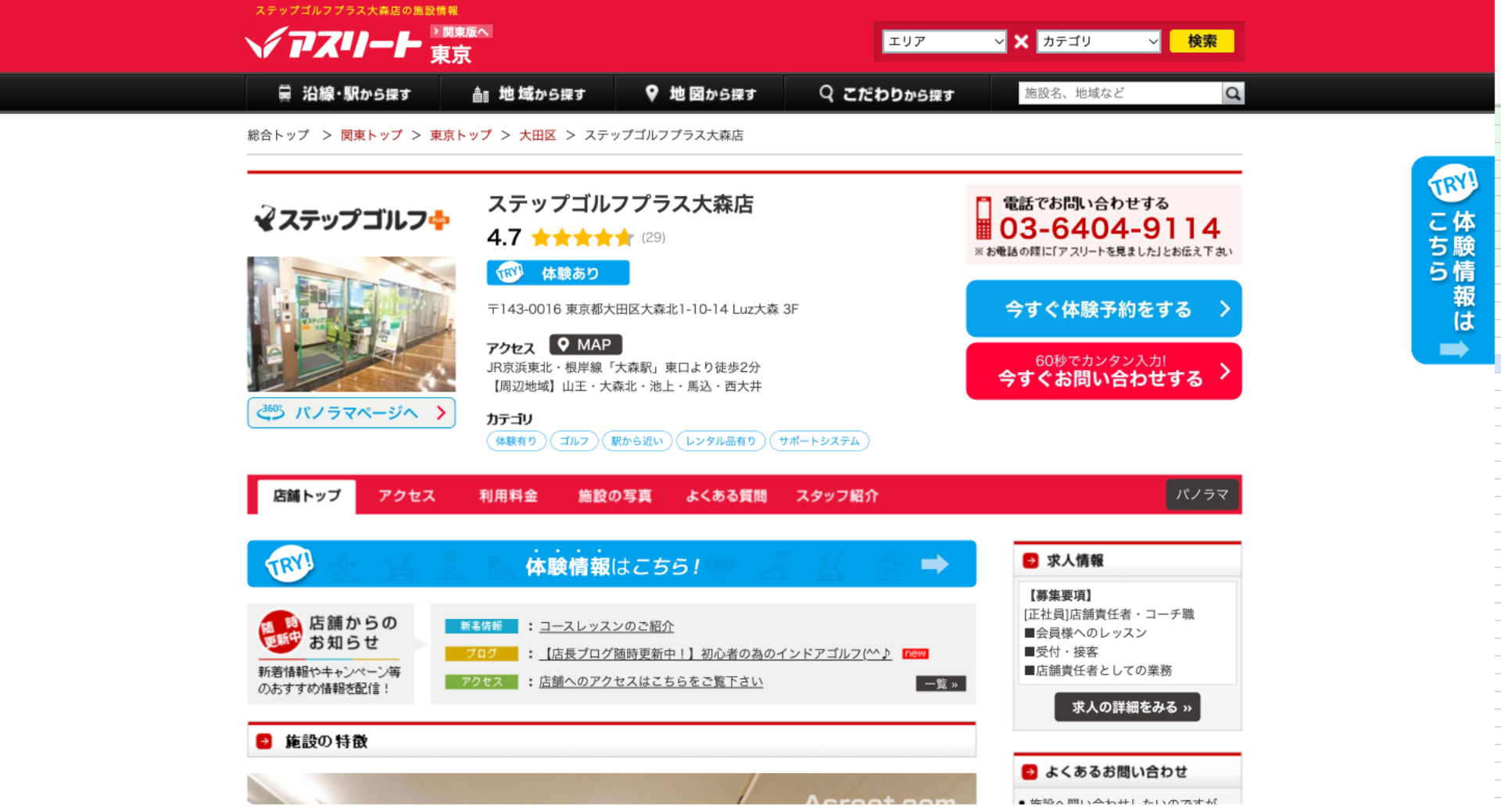Switch to the アクセス tab

(407, 495)
